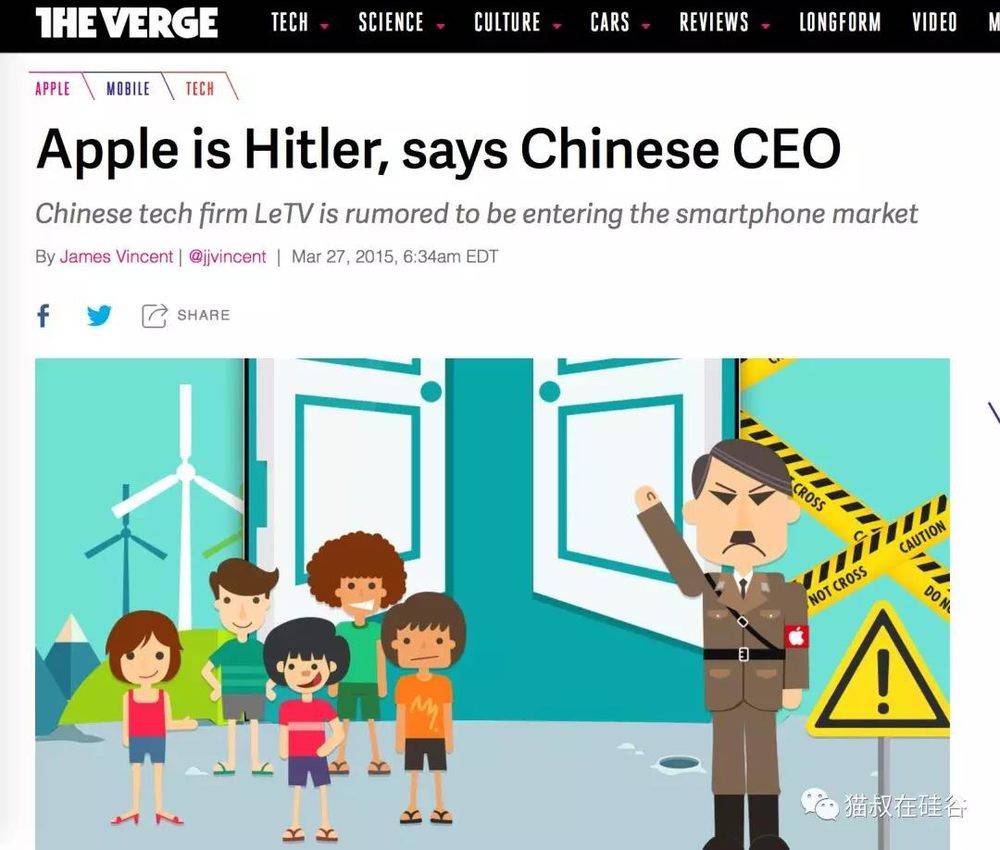Open the Video section
This screenshot has height=850, width=1000.
934,22
